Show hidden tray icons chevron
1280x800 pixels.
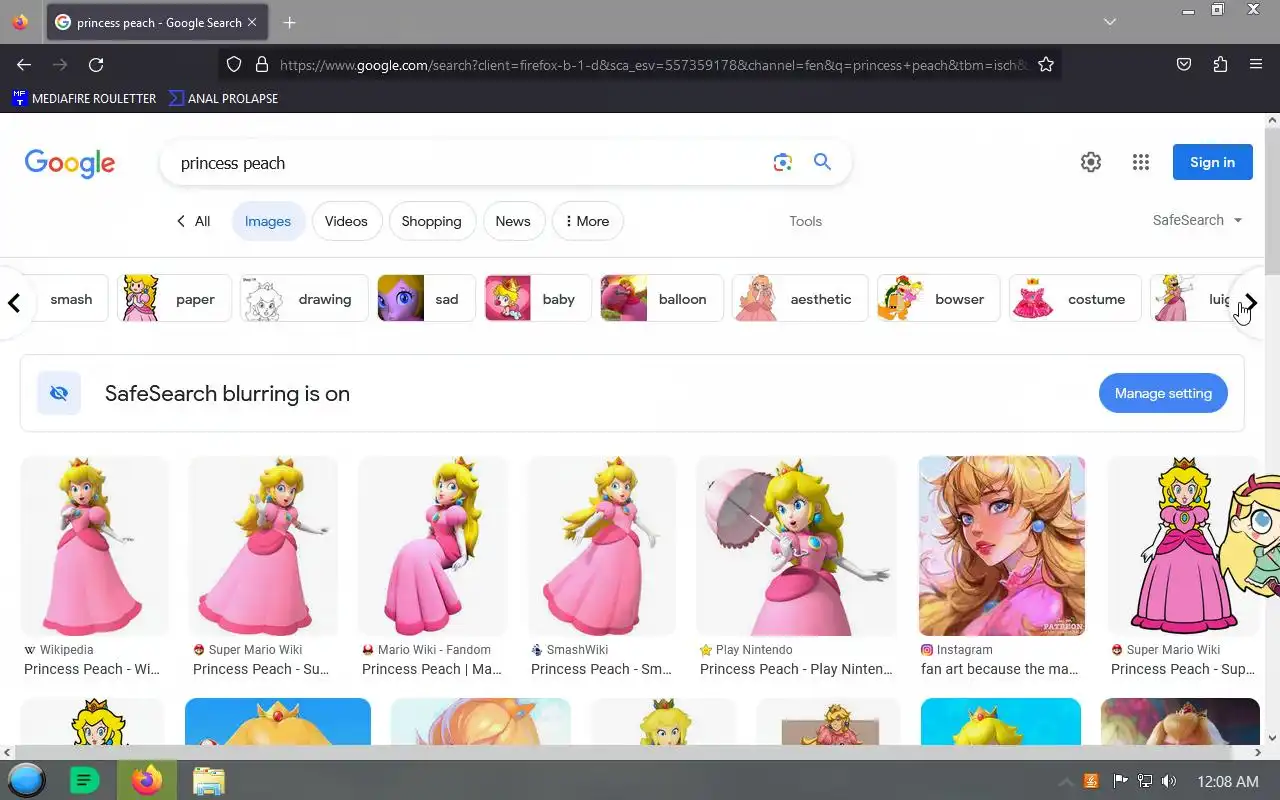(1066, 781)
